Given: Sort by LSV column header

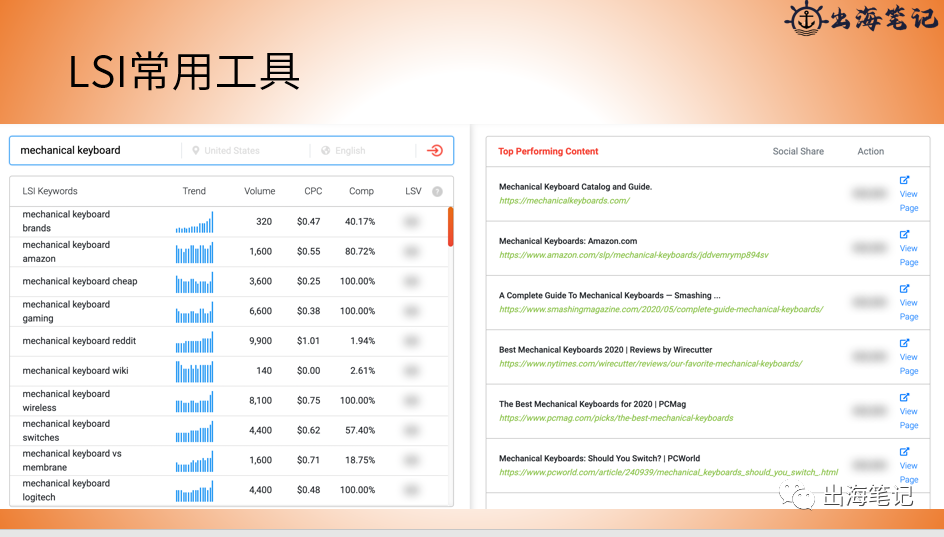Looking at the screenshot, I should [x=413, y=191].
